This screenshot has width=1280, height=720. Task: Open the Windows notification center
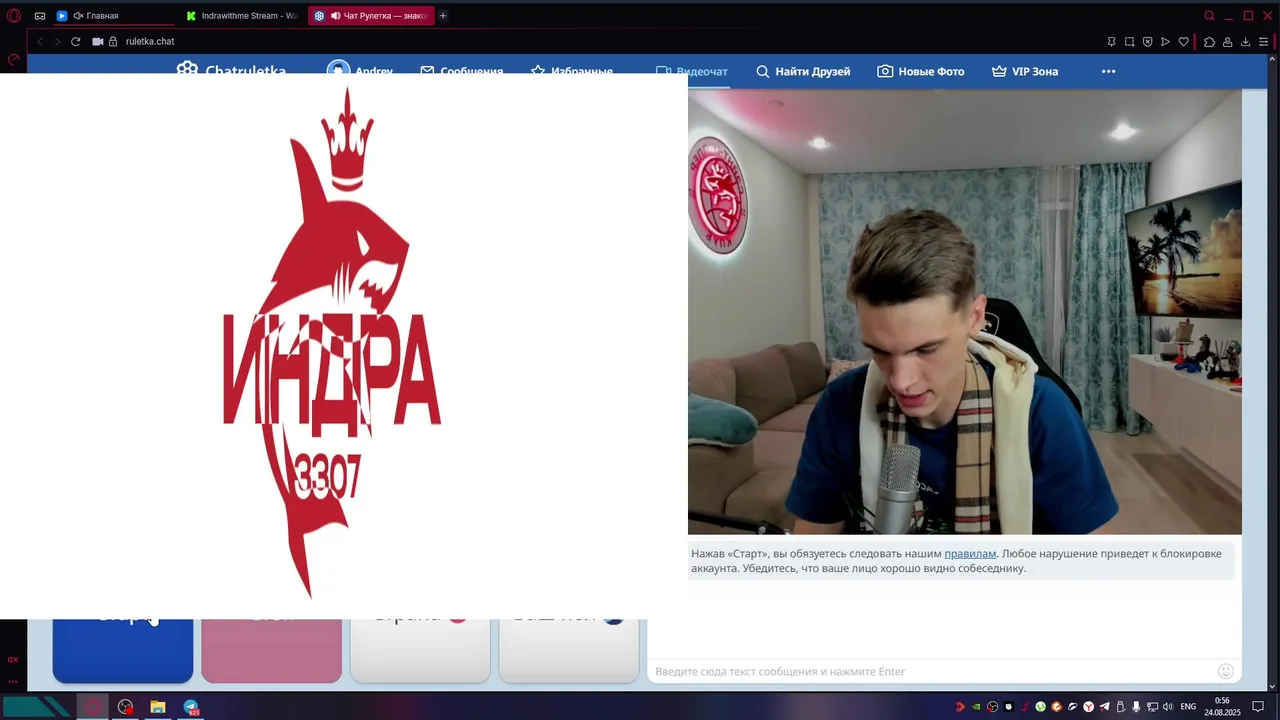tap(1258, 707)
